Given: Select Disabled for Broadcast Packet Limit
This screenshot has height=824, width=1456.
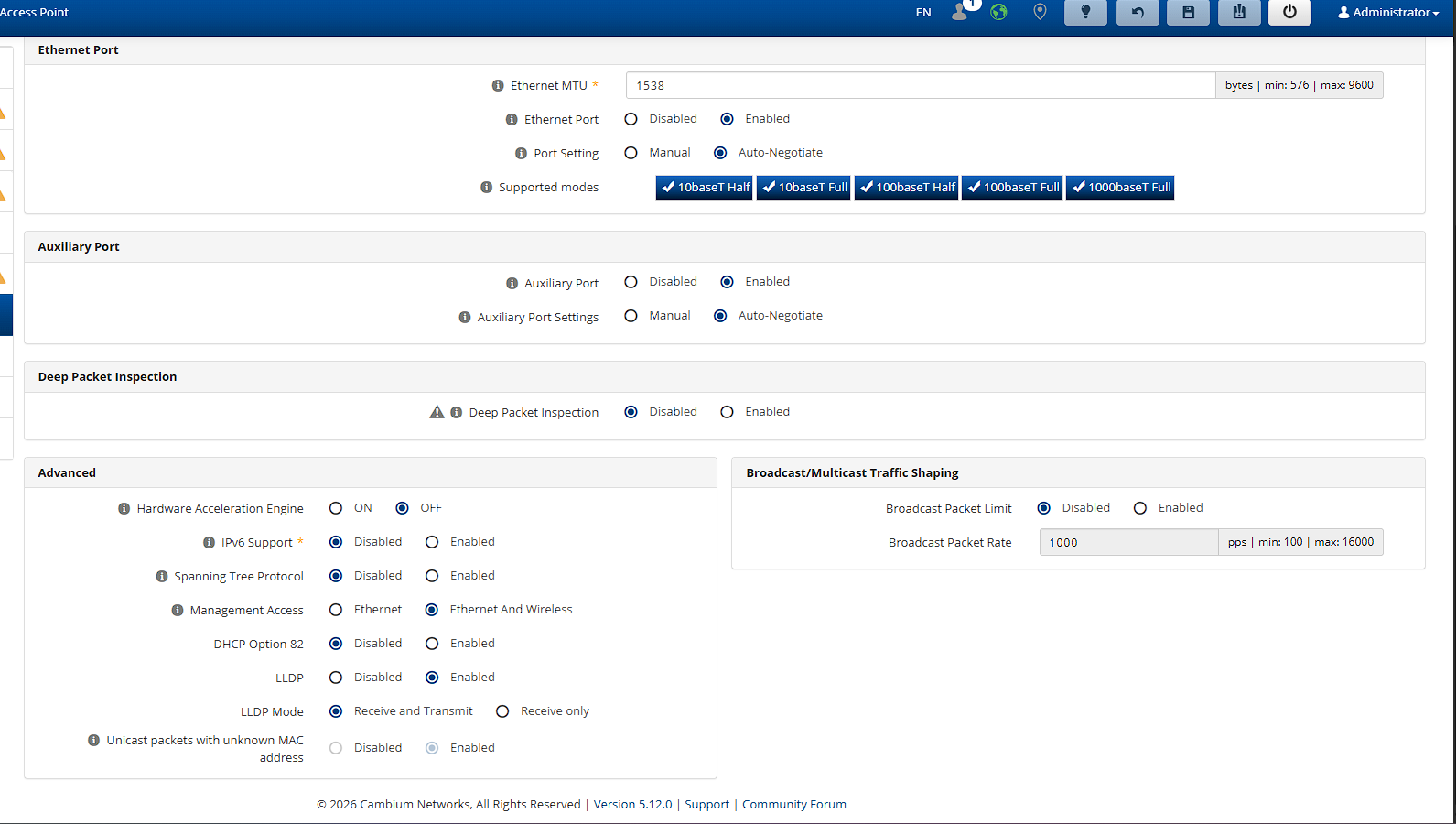Looking at the screenshot, I should coord(1043,508).
